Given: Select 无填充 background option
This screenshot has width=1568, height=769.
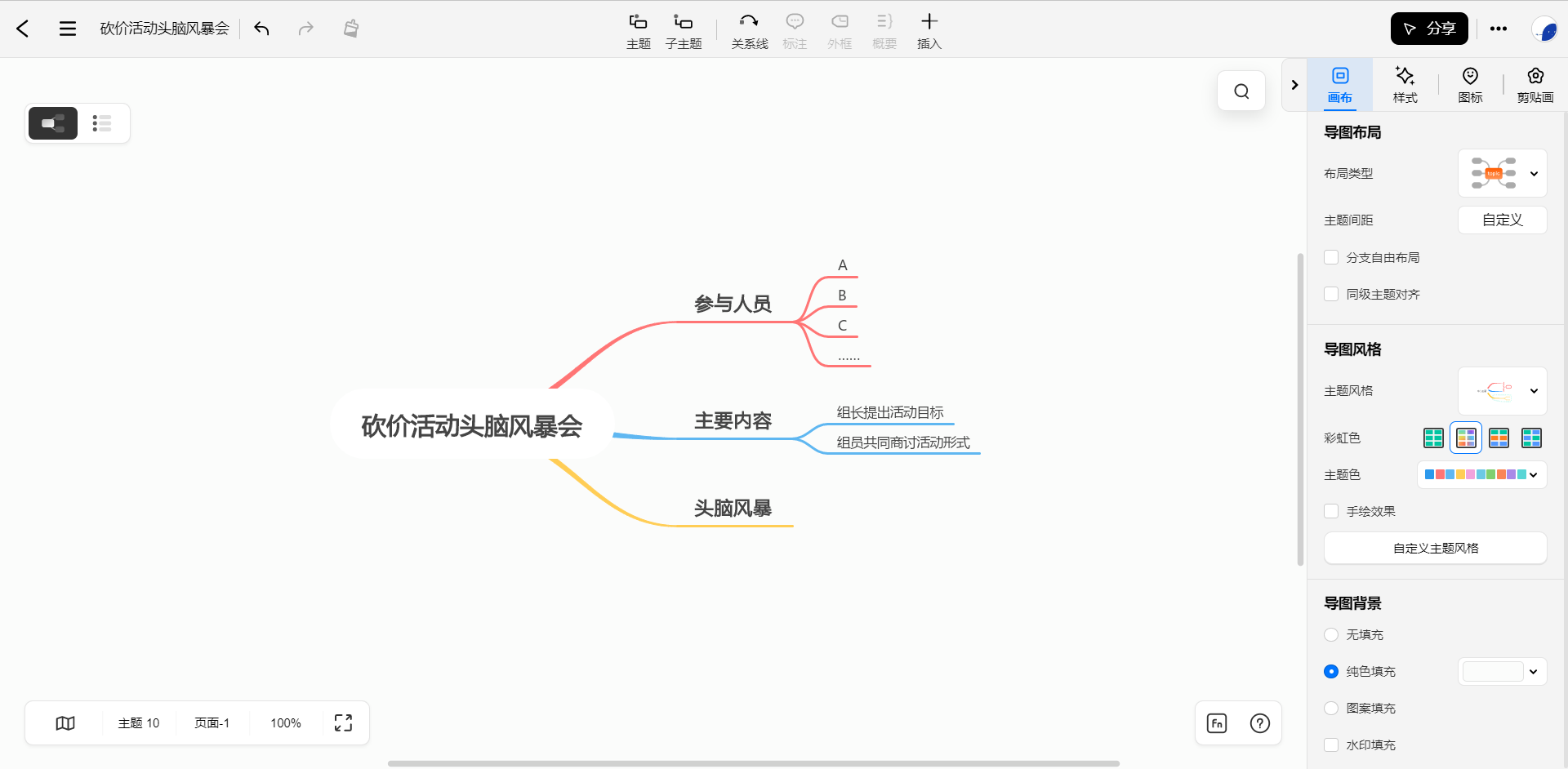Looking at the screenshot, I should click(1331, 634).
